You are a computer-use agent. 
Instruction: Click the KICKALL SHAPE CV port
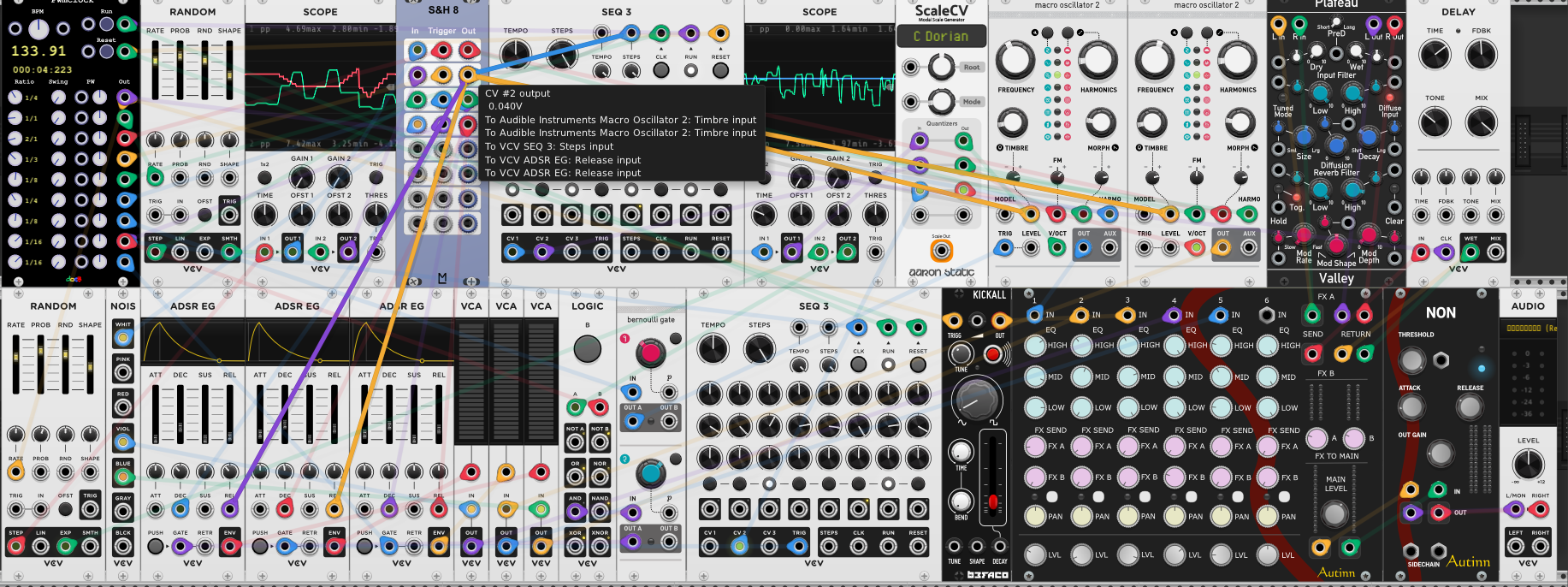click(977, 547)
